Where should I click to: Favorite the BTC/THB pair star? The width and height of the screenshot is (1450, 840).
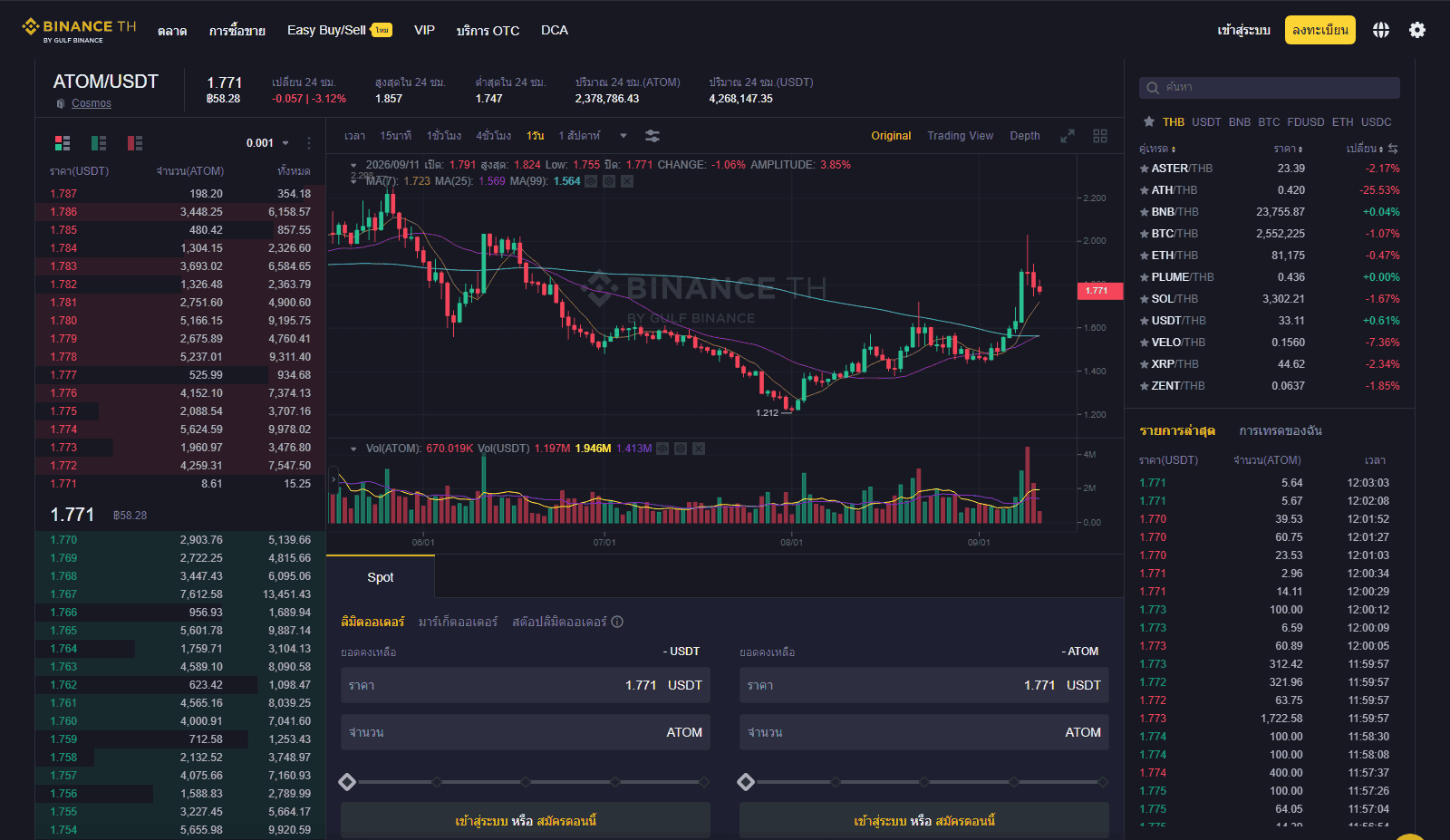tap(1145, 234)
